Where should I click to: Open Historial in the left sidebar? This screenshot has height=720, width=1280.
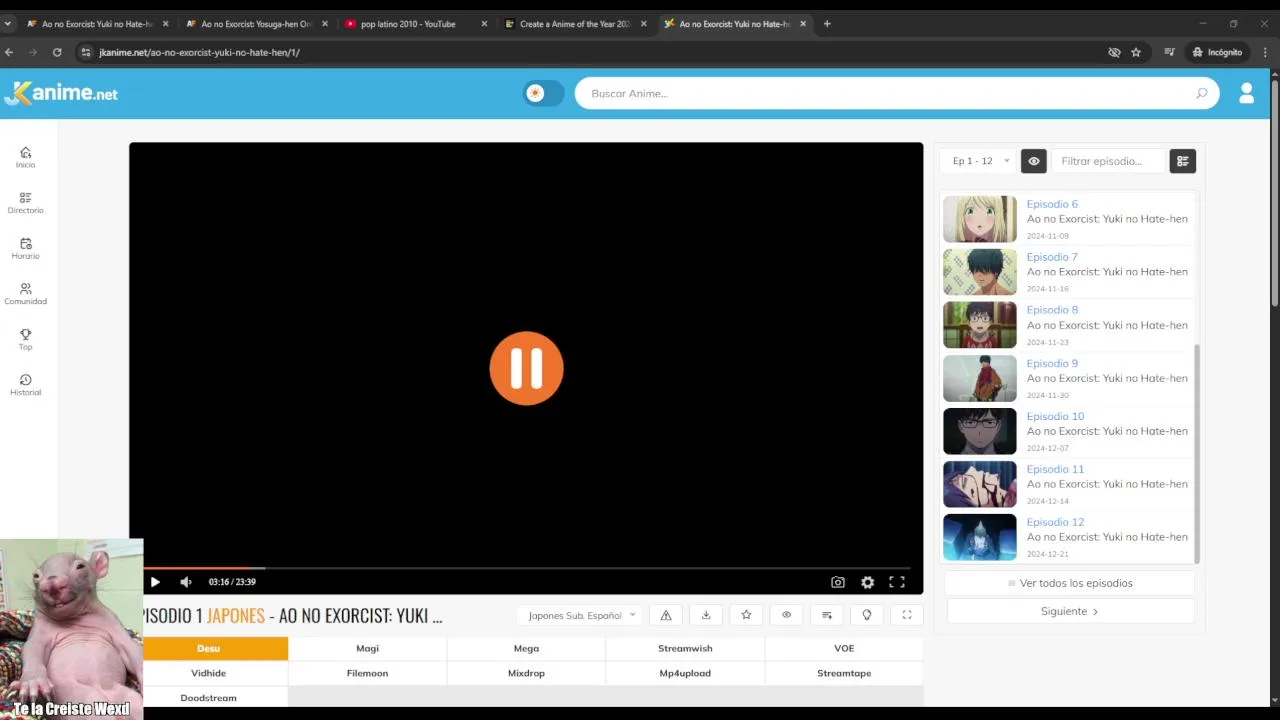tap(25, 385)
